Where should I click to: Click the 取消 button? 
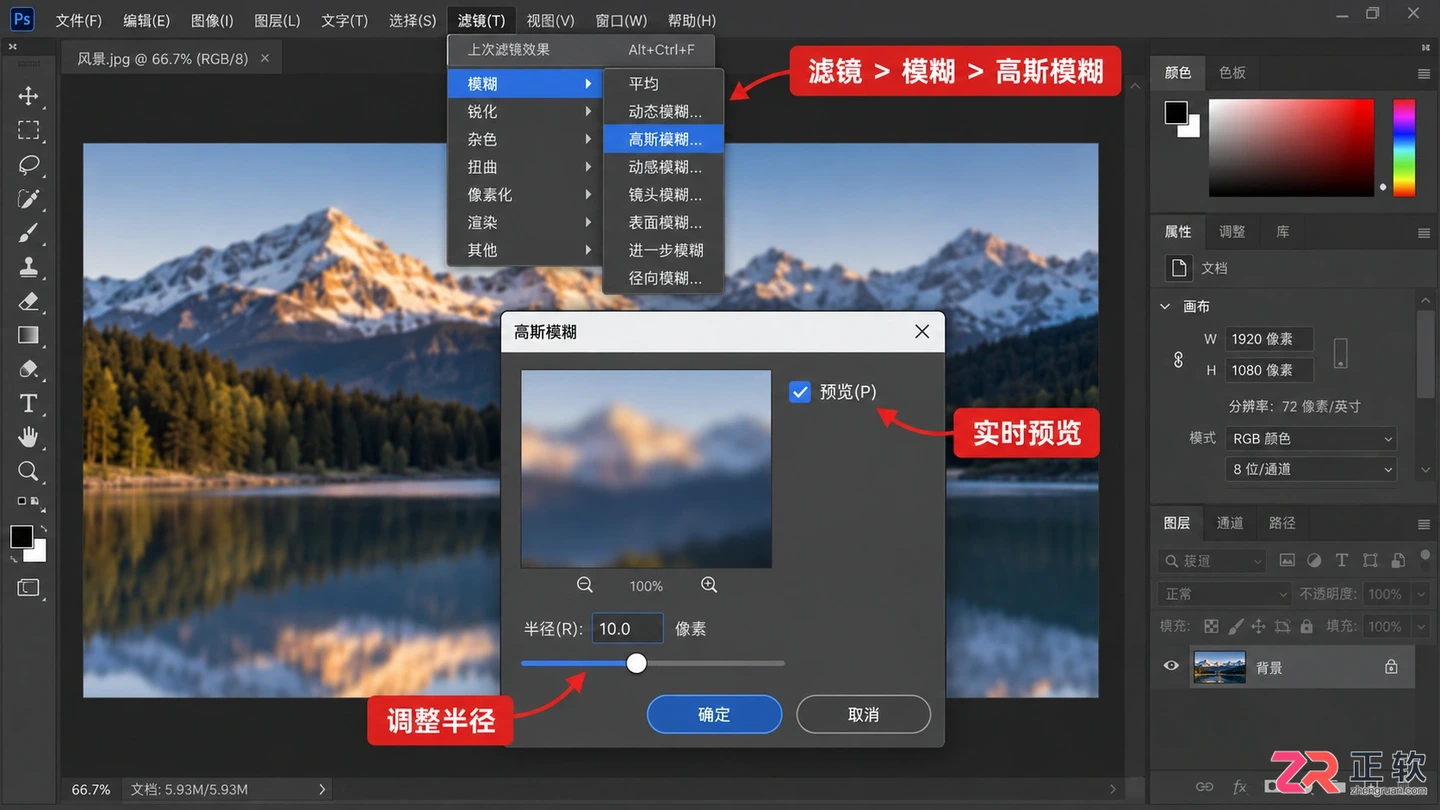pyautogui.click(x=863, y=715)
